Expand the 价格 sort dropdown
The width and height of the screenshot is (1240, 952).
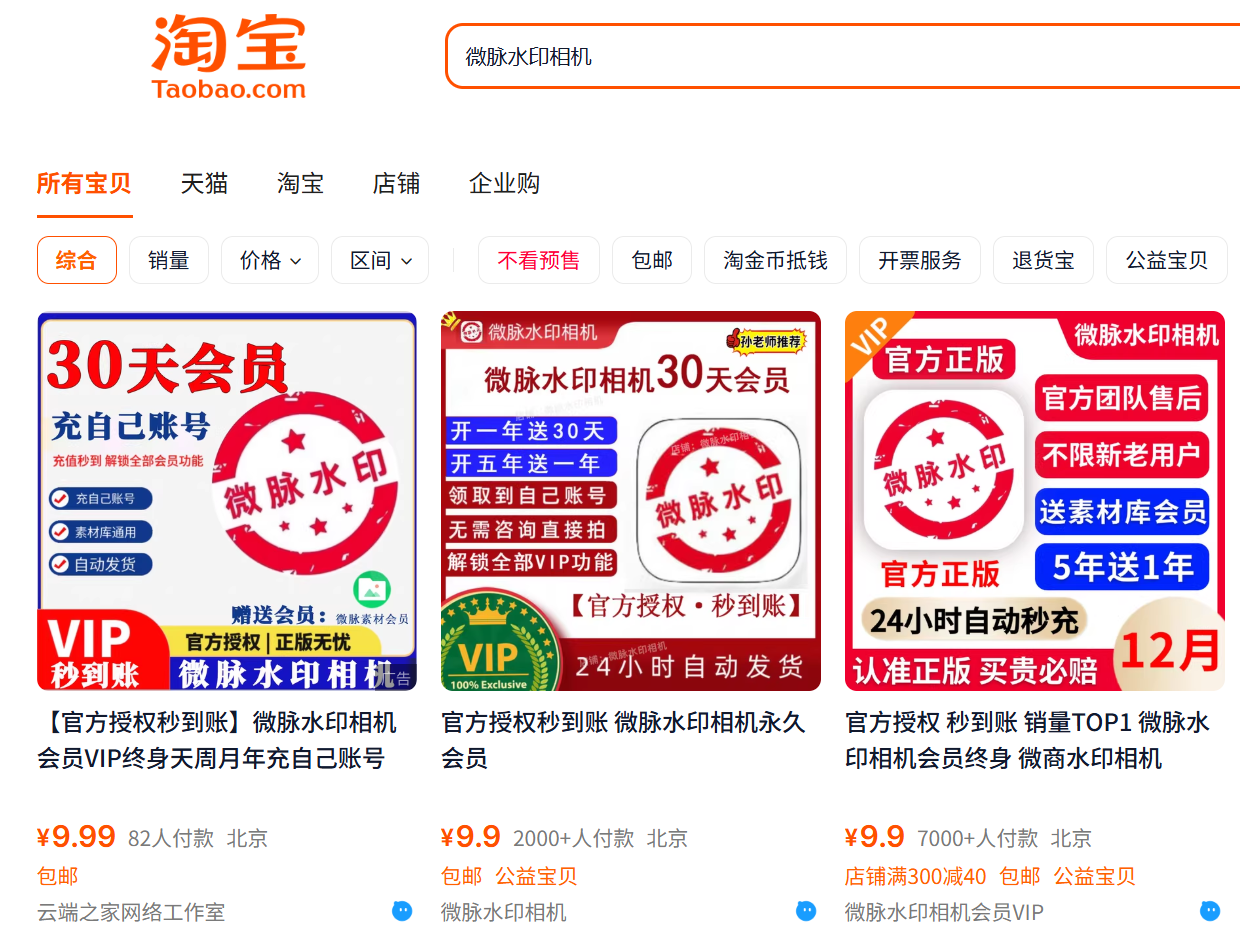point(270,260)
